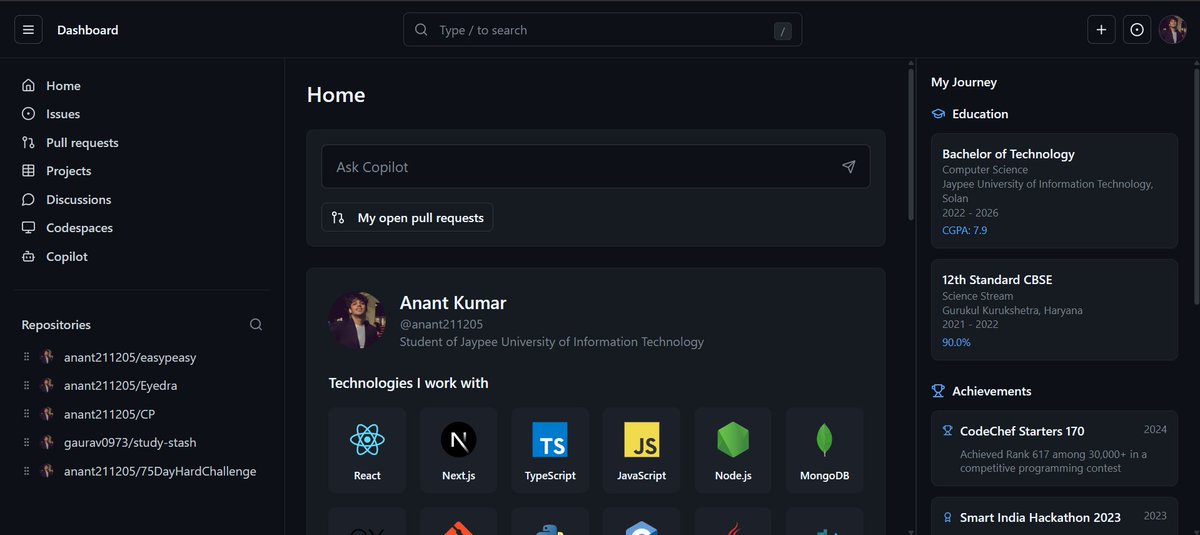Screen dimensions: 1200x535
Task: Open Codespaces in the sidebar
Action: point(141,228)
